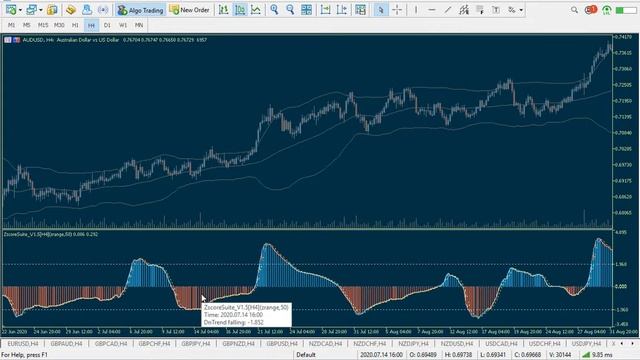Click the ZscoreSuite indicator label
The width and height of the screenshot is (640, 360).
(x=51, y=234)
